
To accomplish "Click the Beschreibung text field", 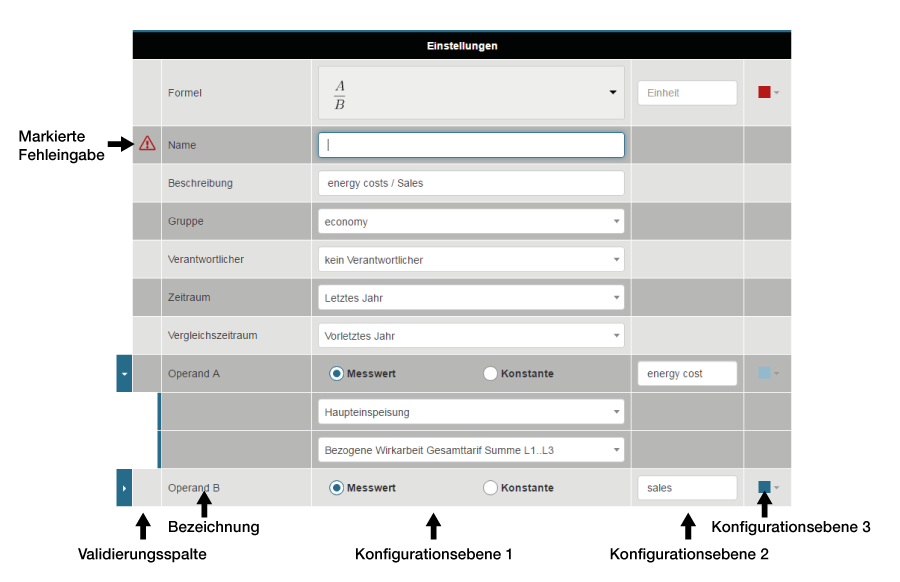I will (x=471, y=183).
